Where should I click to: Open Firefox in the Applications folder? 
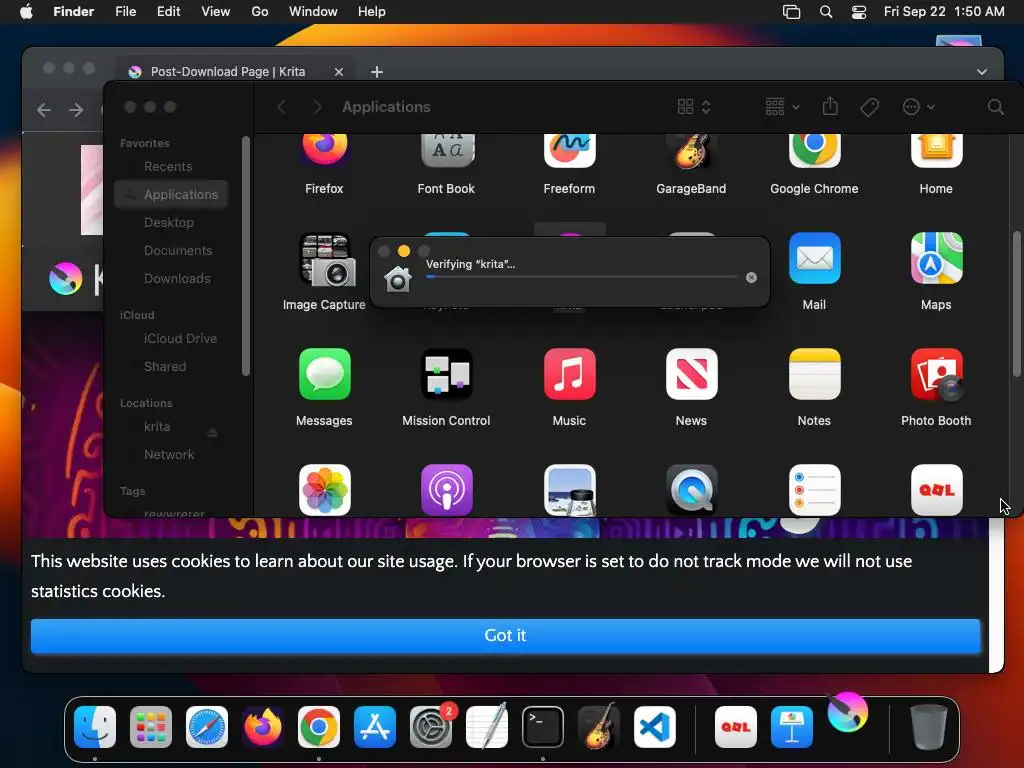tap(325, 150)
